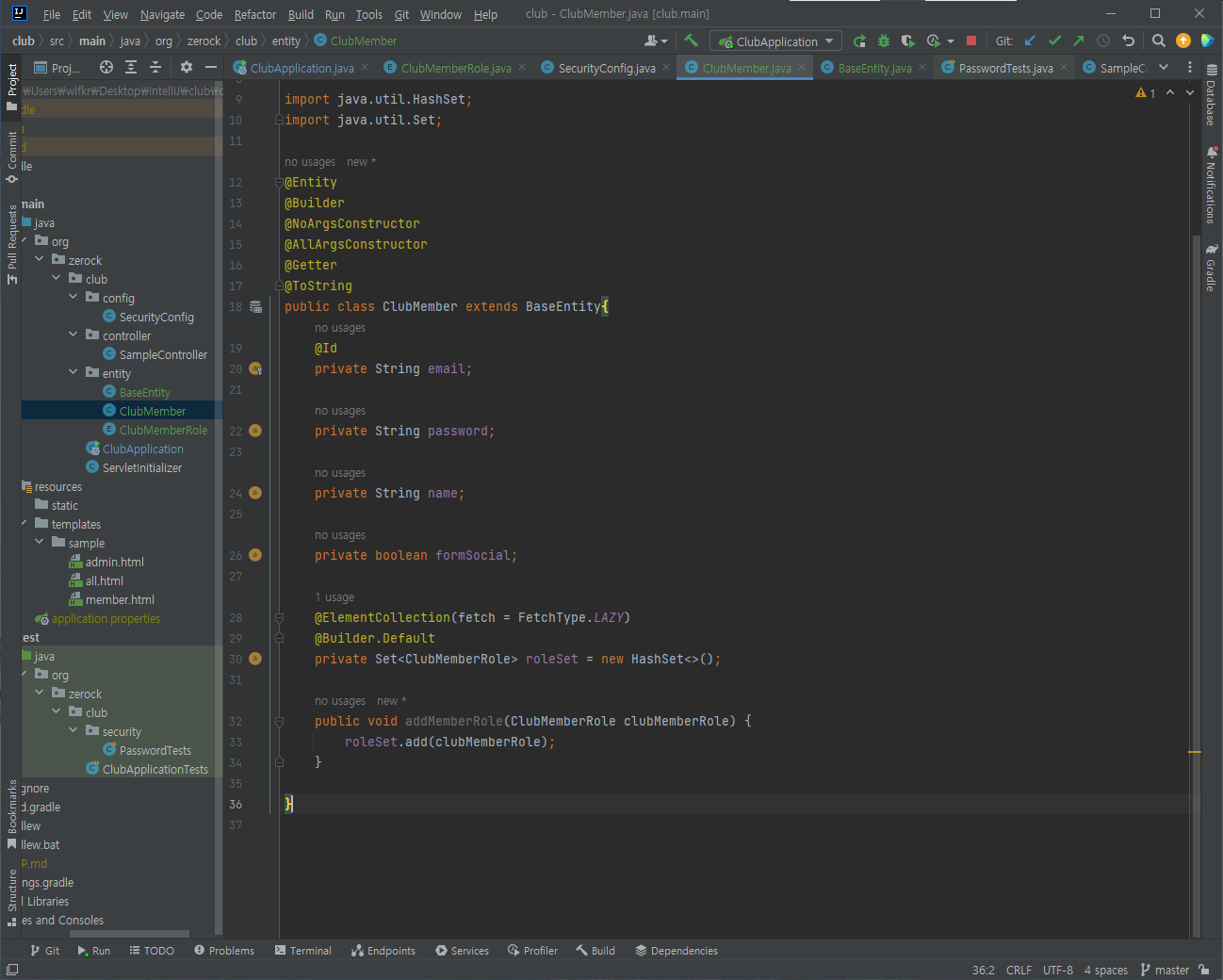The width and height of the screenshot is (1223, 980).
Task: Toggle read-only lock icon in status bar
Action: pyautogui.click(x=1204, y=970)
